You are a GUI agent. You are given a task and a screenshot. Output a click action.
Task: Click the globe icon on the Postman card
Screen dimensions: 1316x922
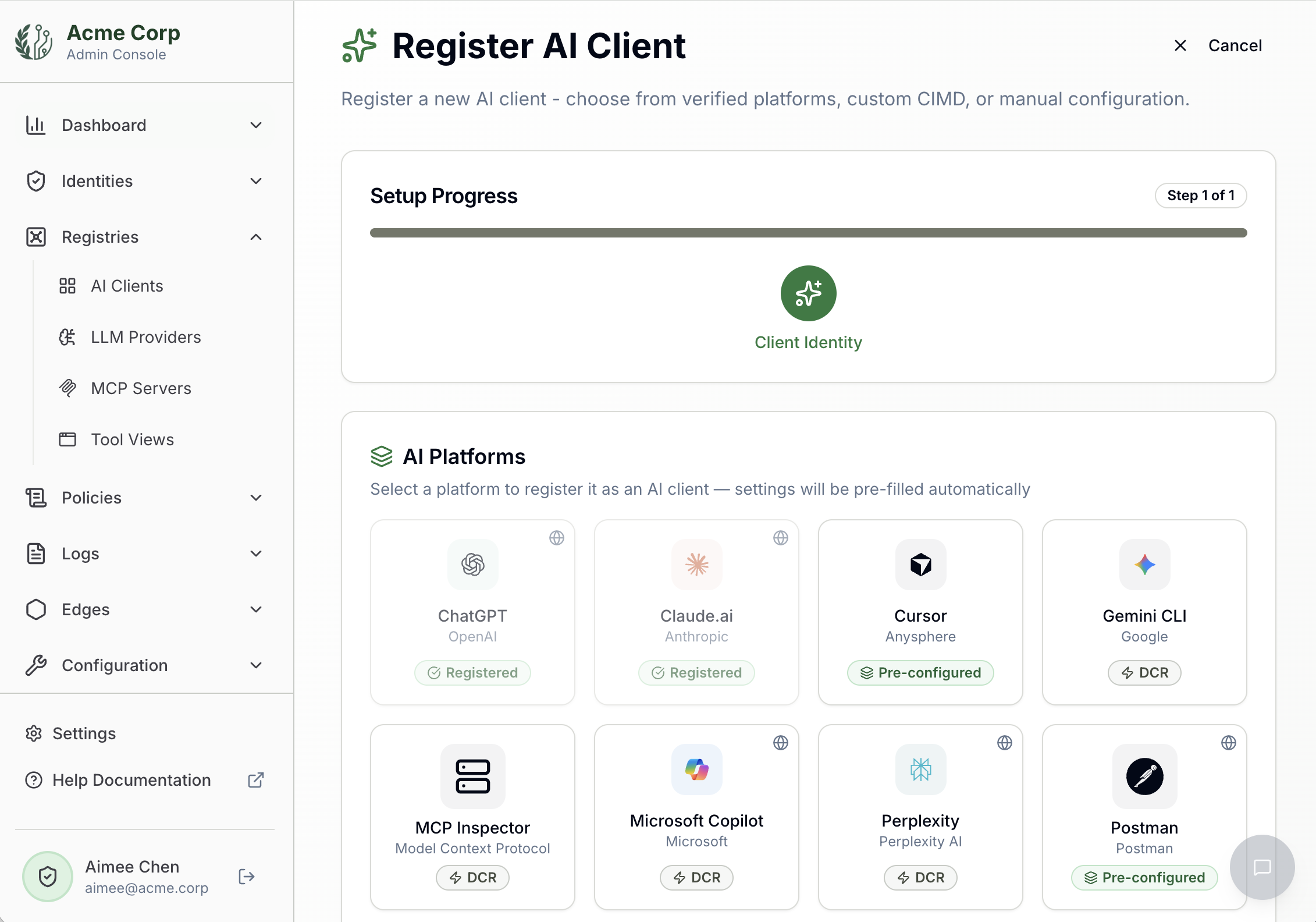click(x=1228, y=743)
